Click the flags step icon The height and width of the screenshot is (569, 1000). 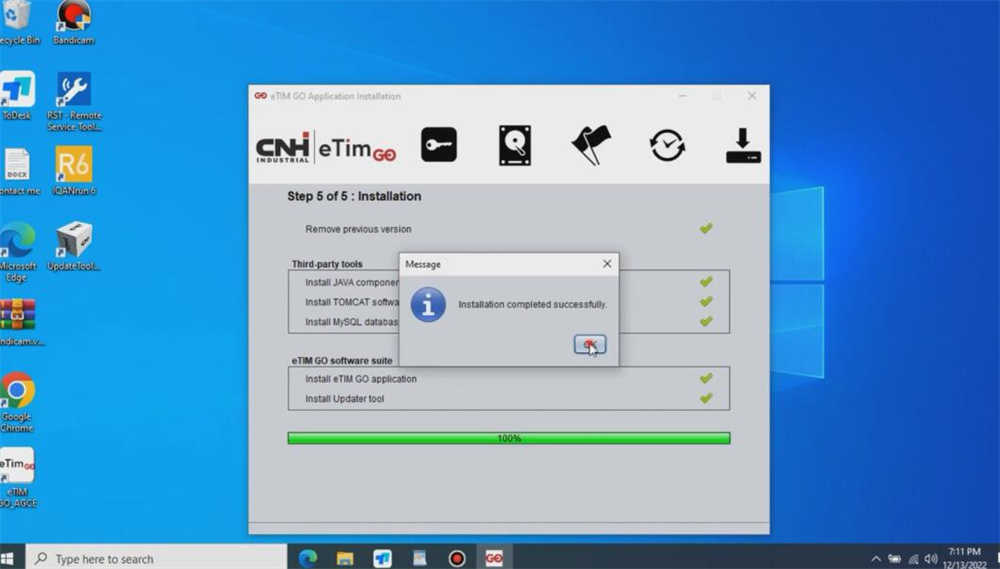pos(591,145)
